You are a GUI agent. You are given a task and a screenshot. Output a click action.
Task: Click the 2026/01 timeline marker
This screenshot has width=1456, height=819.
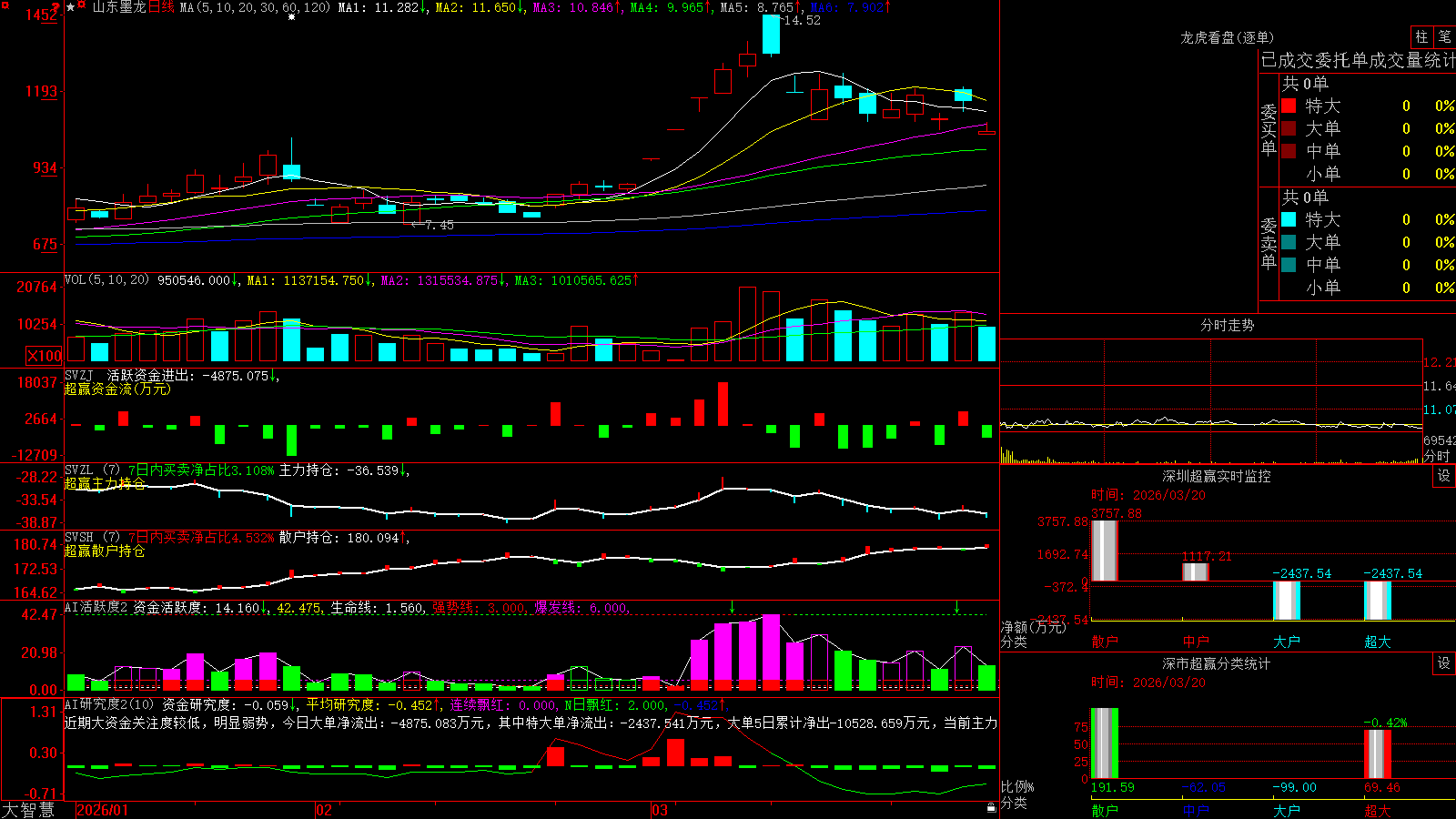[103, 810]
